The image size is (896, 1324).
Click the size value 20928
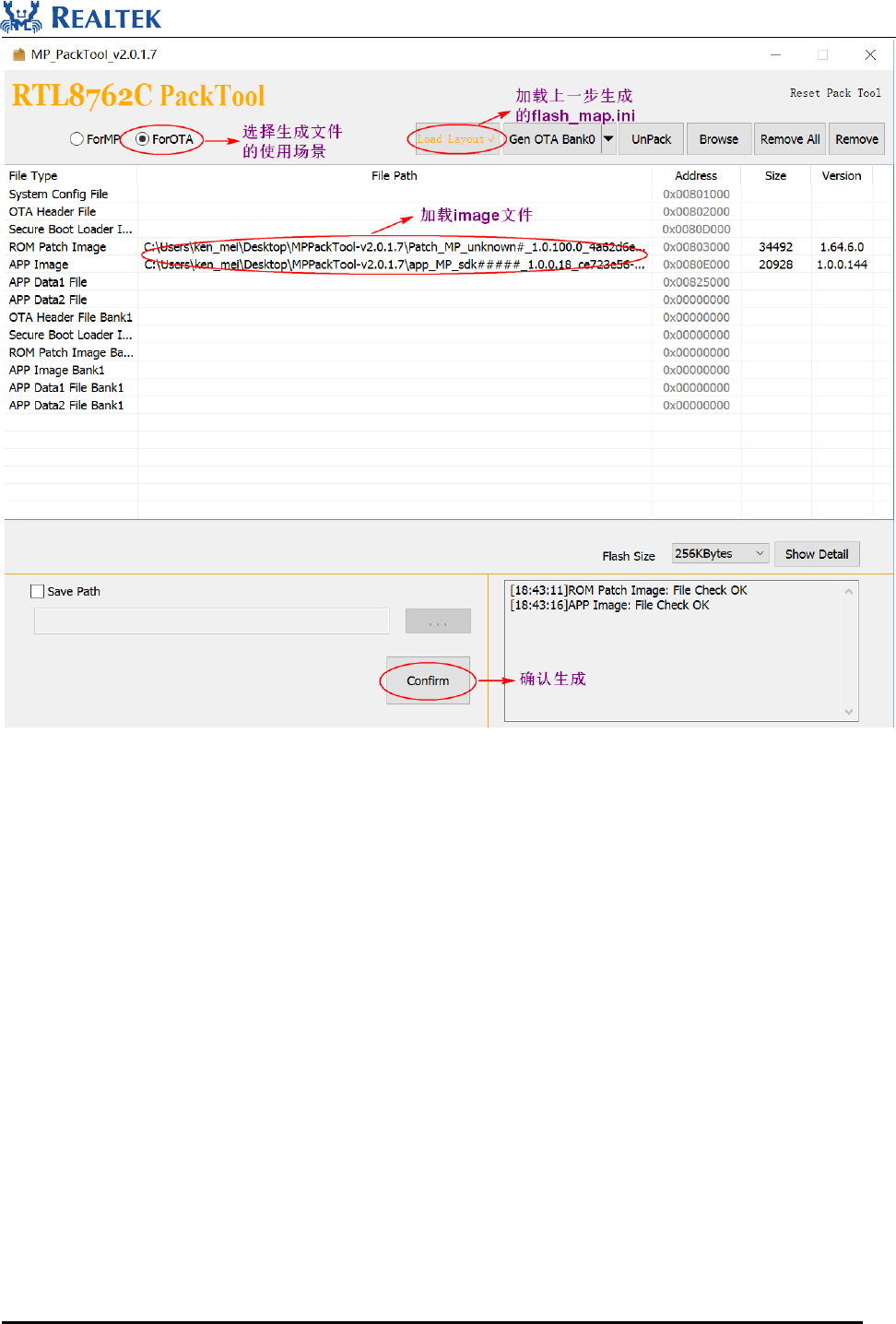(x=776, y=265)
